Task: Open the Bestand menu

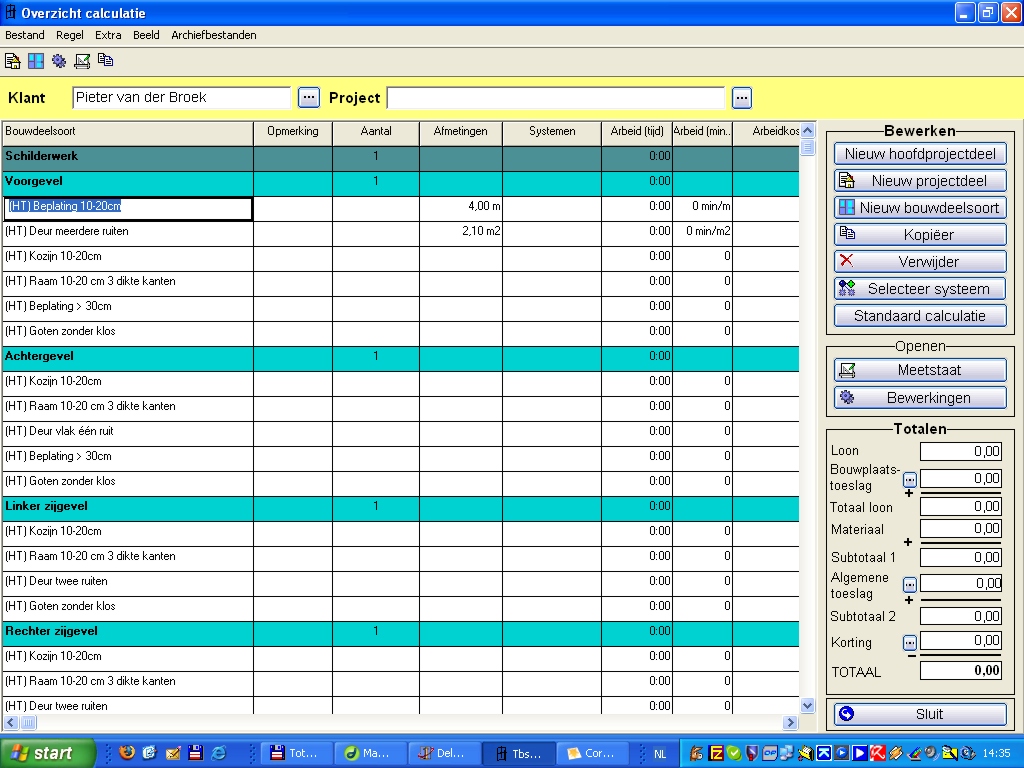Action: [25, 35]
